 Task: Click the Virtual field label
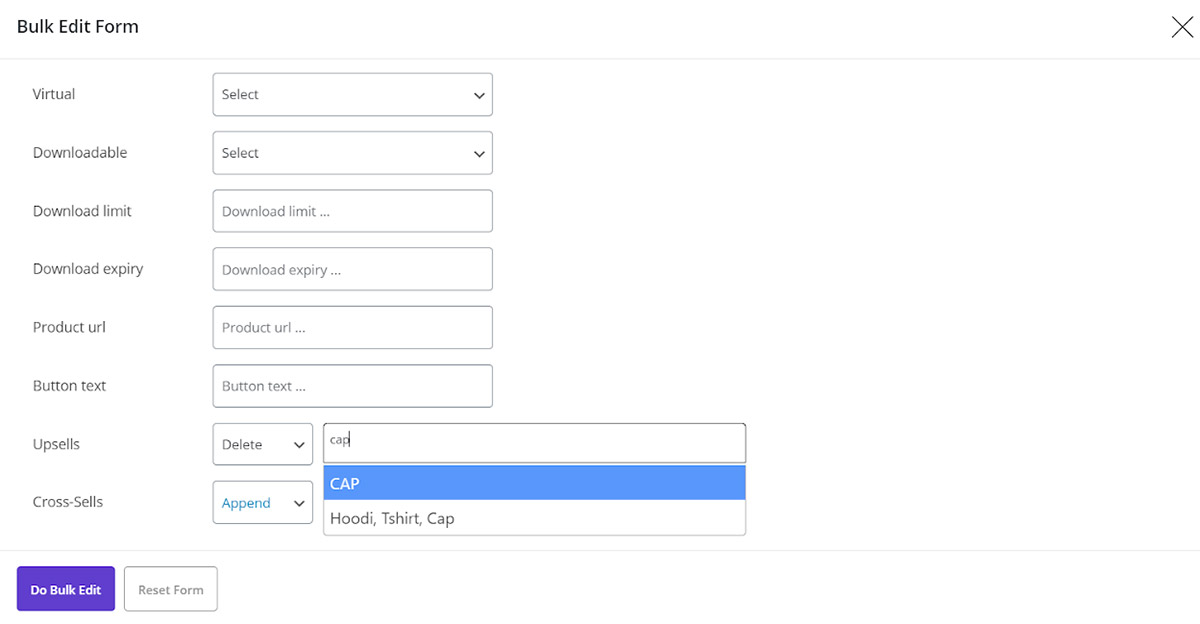(x=54, y=94)
